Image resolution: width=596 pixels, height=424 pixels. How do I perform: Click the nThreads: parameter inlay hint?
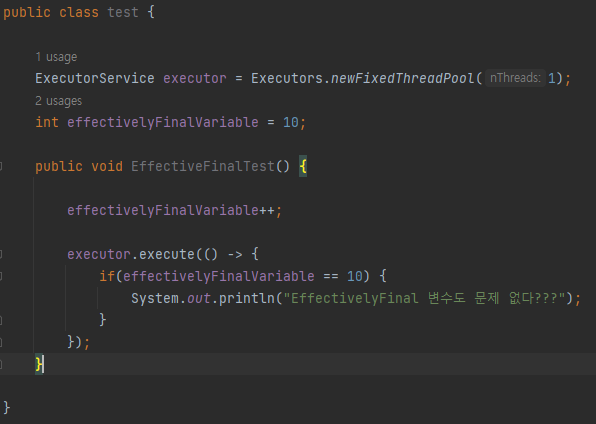click(x=515, y=78)
